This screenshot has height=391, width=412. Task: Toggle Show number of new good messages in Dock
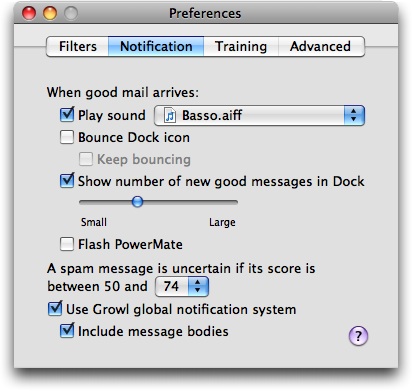[67, 181]
